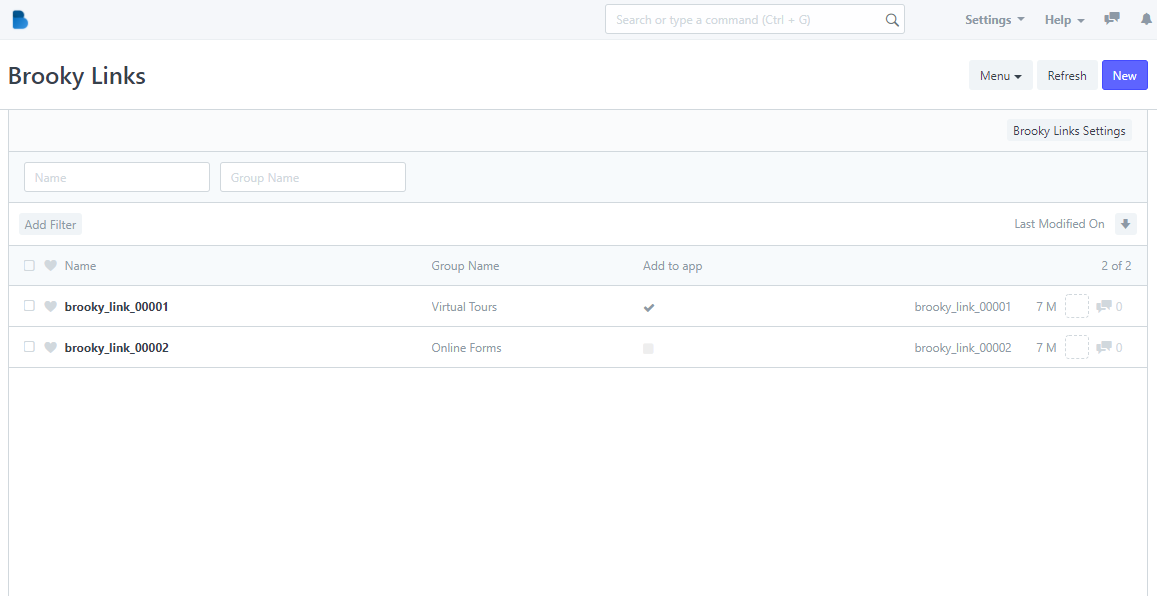Viewport: 1157px width, 596px height.
Task: Open the notifications bell
Action: click(1146, 20)
